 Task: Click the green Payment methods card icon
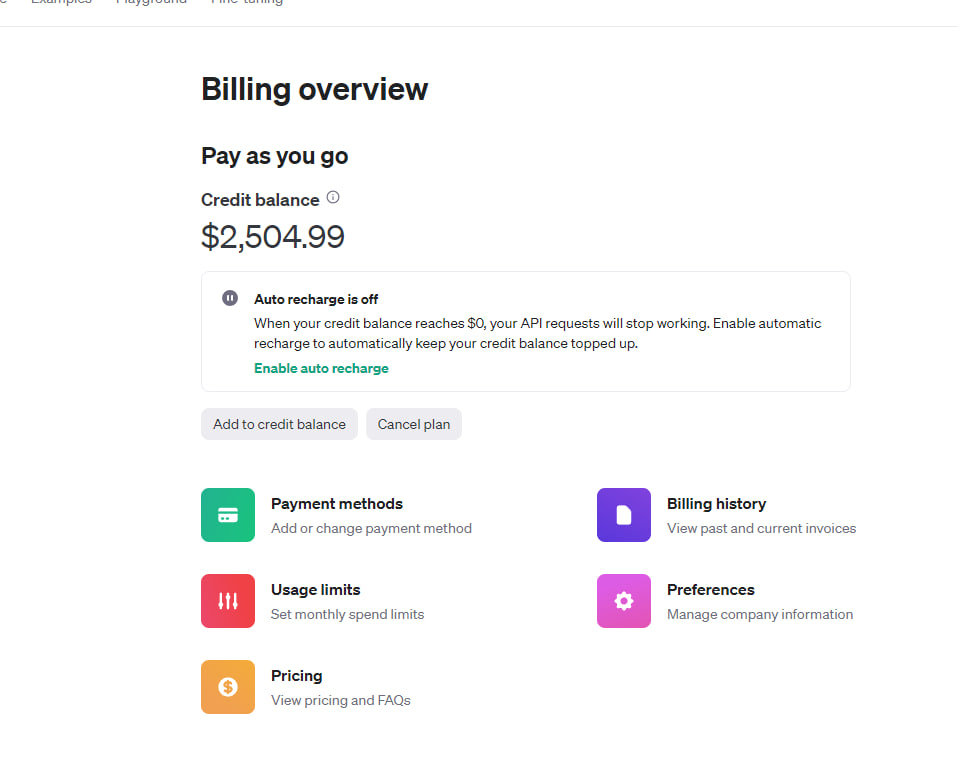pos(228,515)
